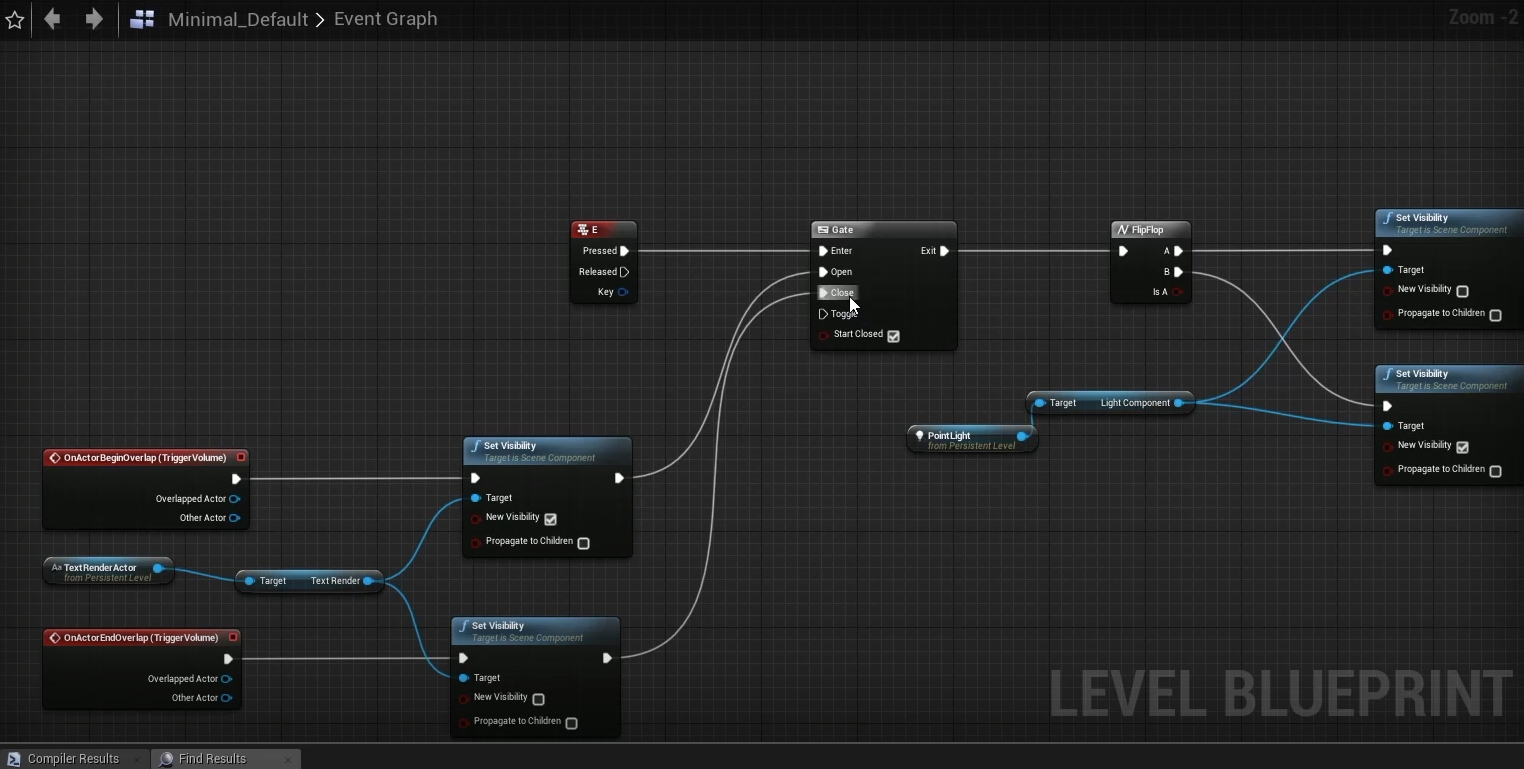Image resolution: width=1524 pixels, height=769 pixels.
Task: Click the FlipFlop input exec pin
Action: [x=1123, y=251]
